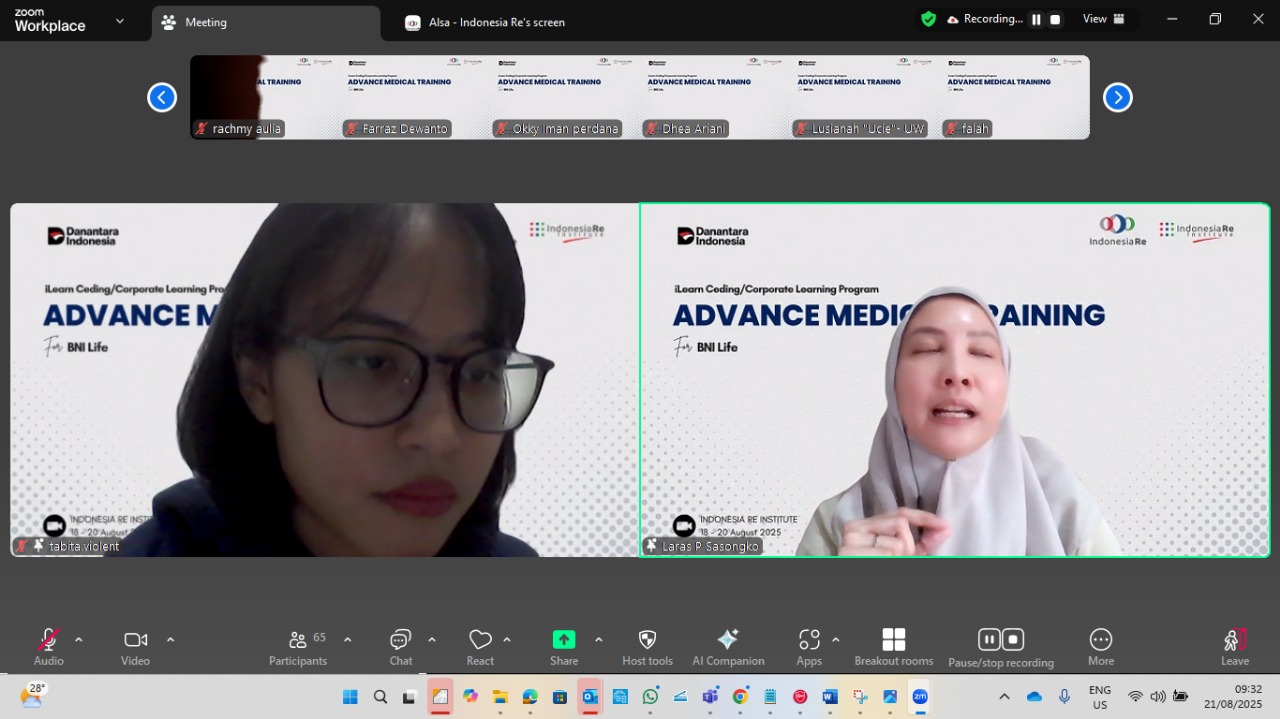Open the Chat panel
The height and width of the screenshot is (719, 1280).
[400, 646]
